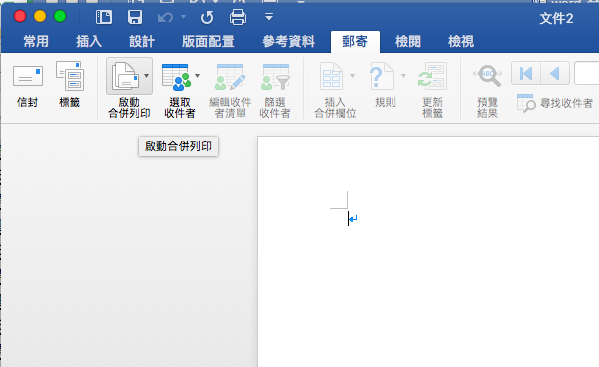Click the sidebar layout icon in title bar
The height and width of the screenshot is (367, 599).
pos(104,17)
